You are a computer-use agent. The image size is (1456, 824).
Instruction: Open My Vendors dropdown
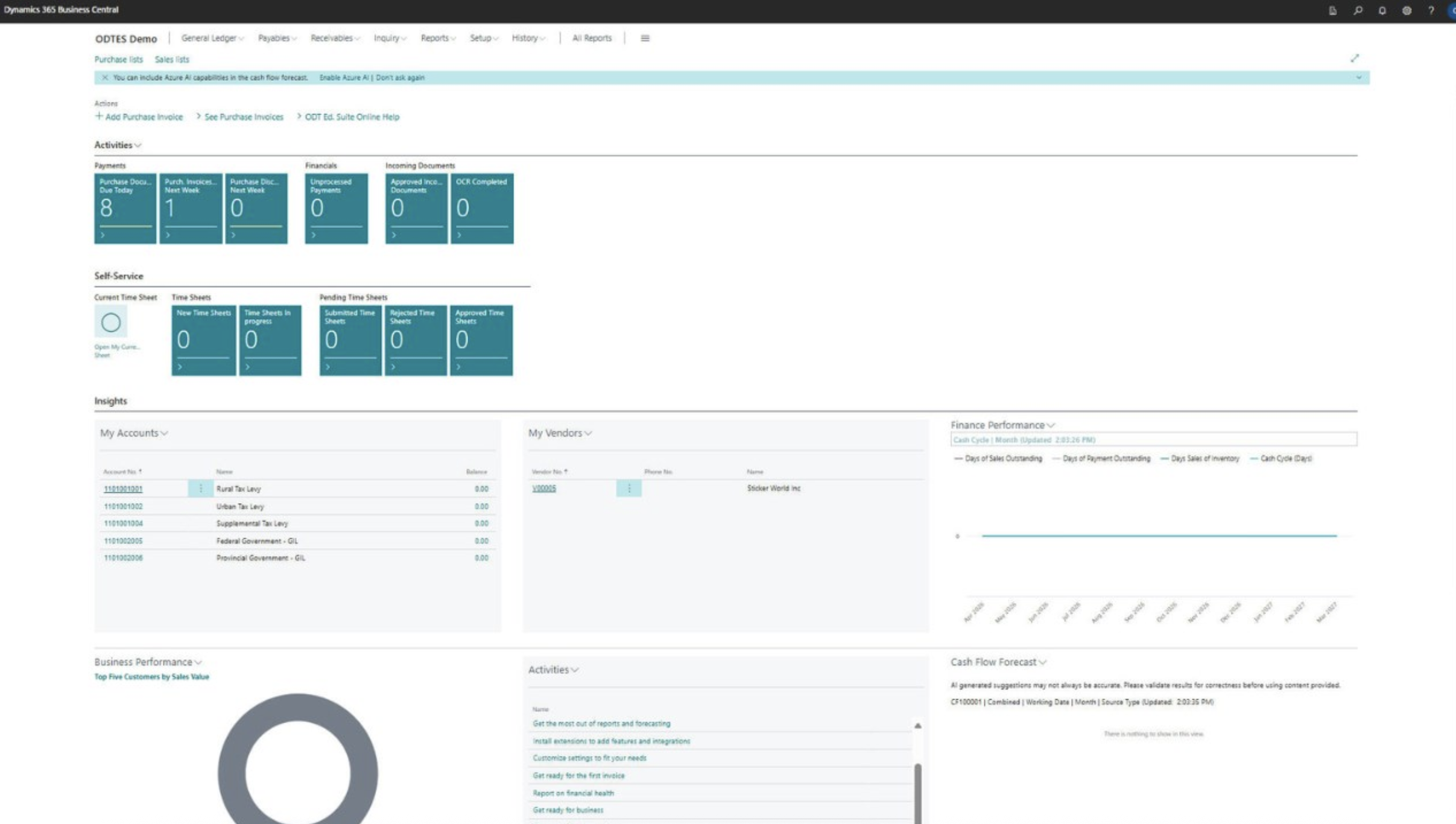tap(560, 433)
